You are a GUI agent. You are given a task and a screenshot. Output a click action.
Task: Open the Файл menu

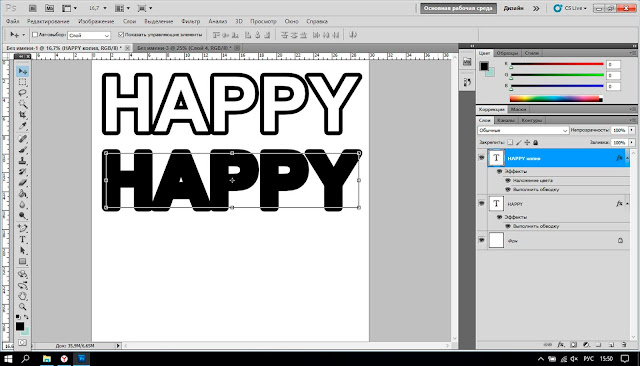13,21
